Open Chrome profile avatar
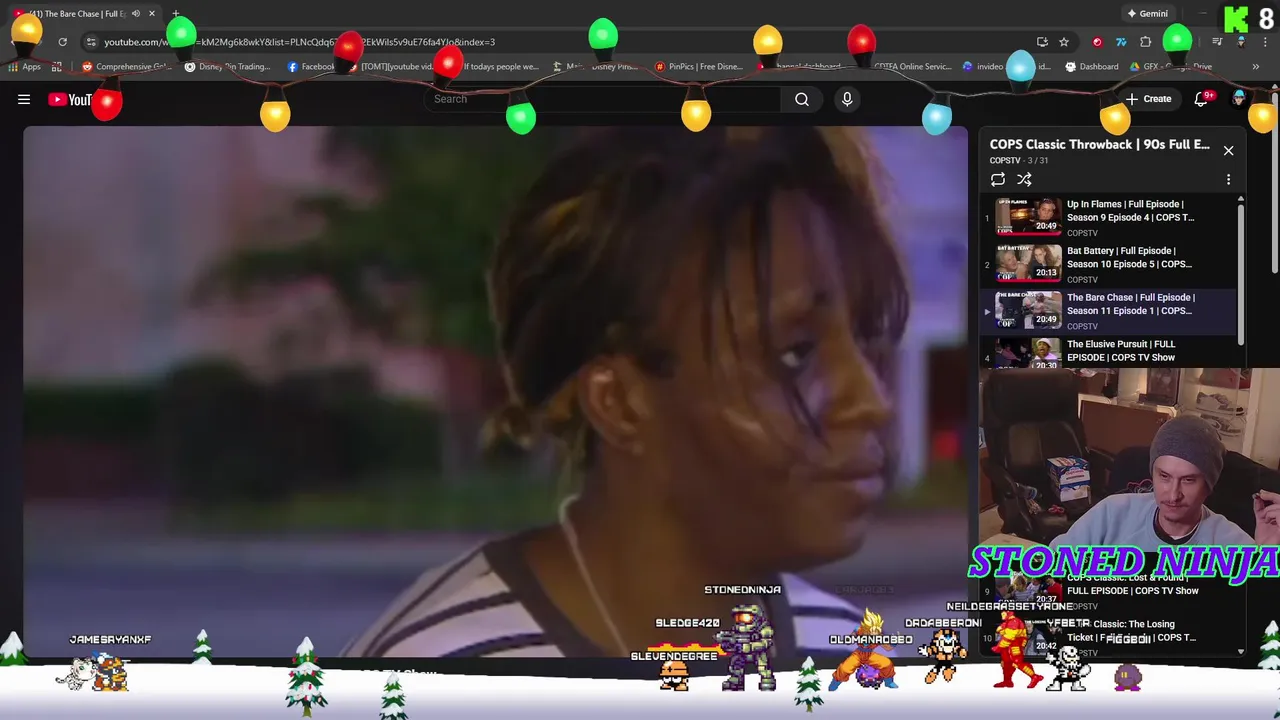Screen dimensions: 1280x720 pos(1241,42)
